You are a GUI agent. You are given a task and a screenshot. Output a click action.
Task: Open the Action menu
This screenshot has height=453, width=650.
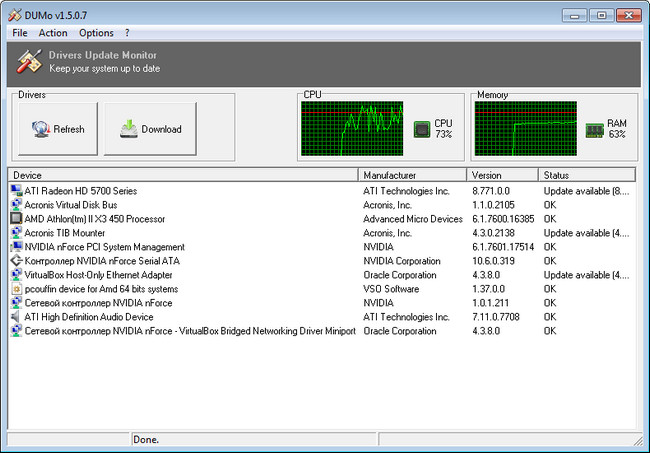[53, 33]
